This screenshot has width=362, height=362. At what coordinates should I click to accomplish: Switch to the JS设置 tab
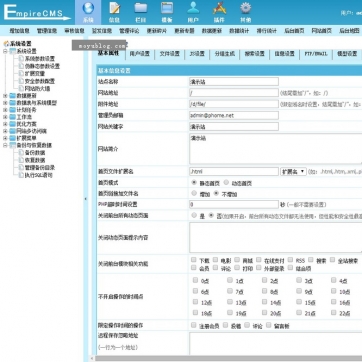(197, 54)
